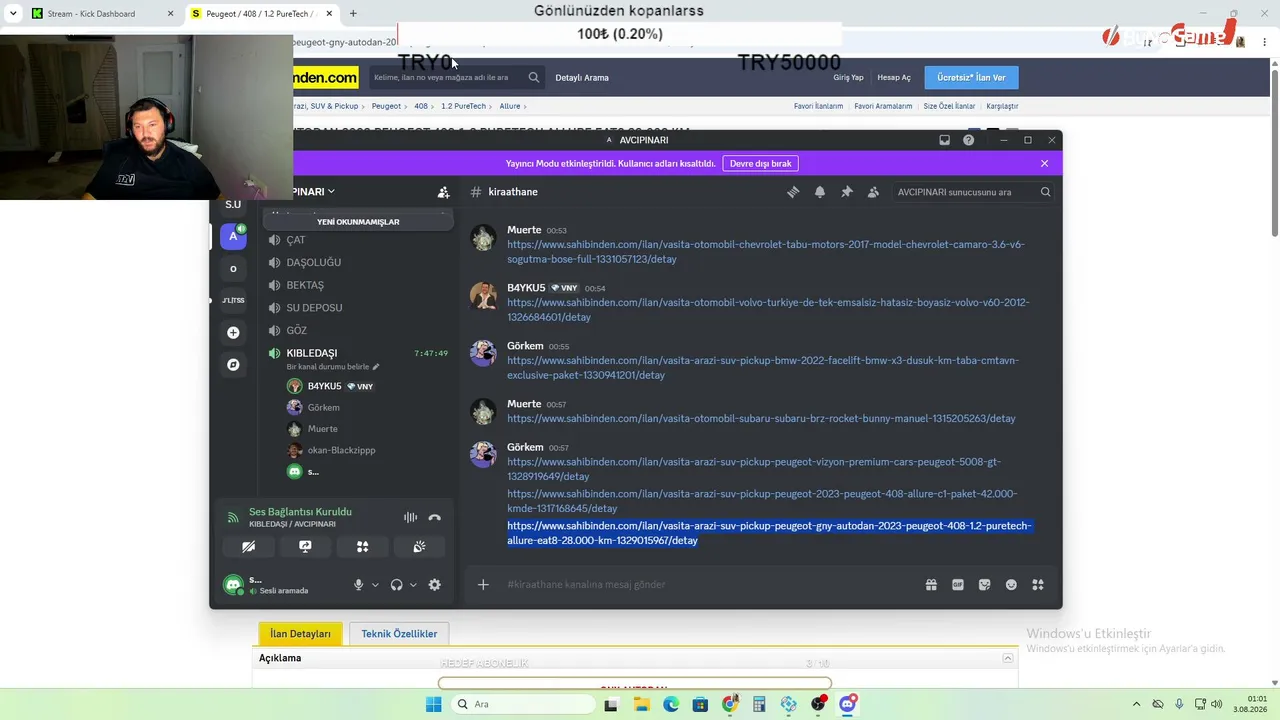Open the Chrome tab list dropdown
Image resolution: width=1280 pixels, height=720 pixels.
tap(13, 14)
